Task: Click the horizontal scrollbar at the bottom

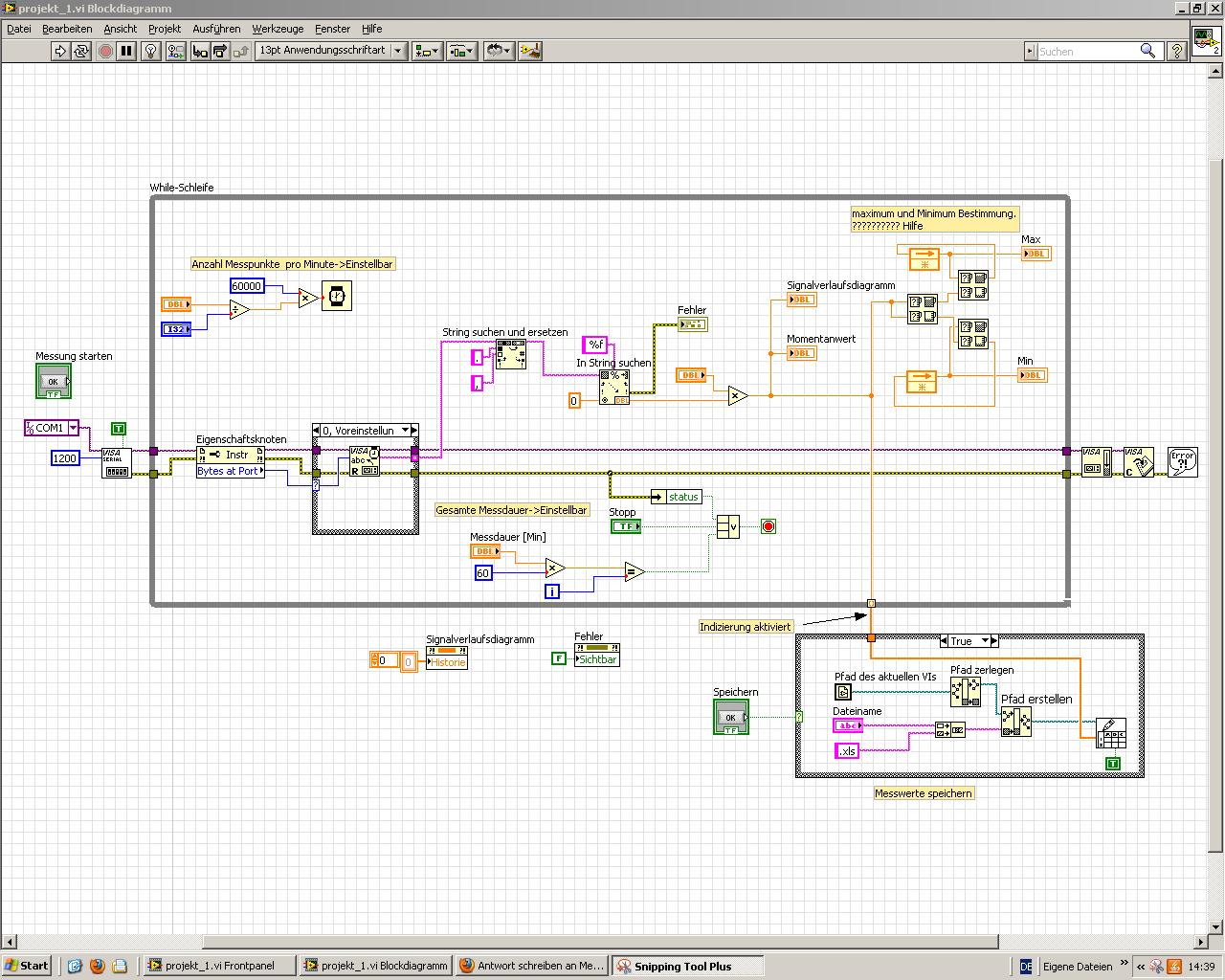Action: point(600,942)
